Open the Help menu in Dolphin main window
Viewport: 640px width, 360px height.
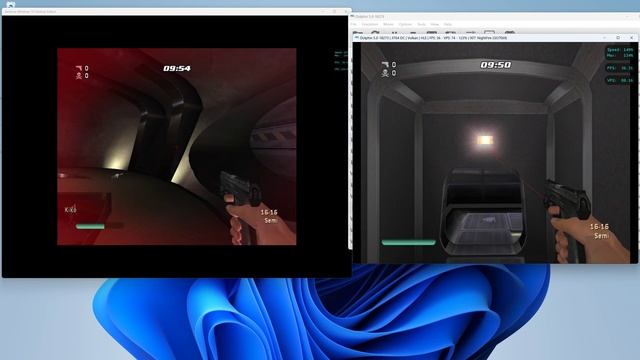448,24
